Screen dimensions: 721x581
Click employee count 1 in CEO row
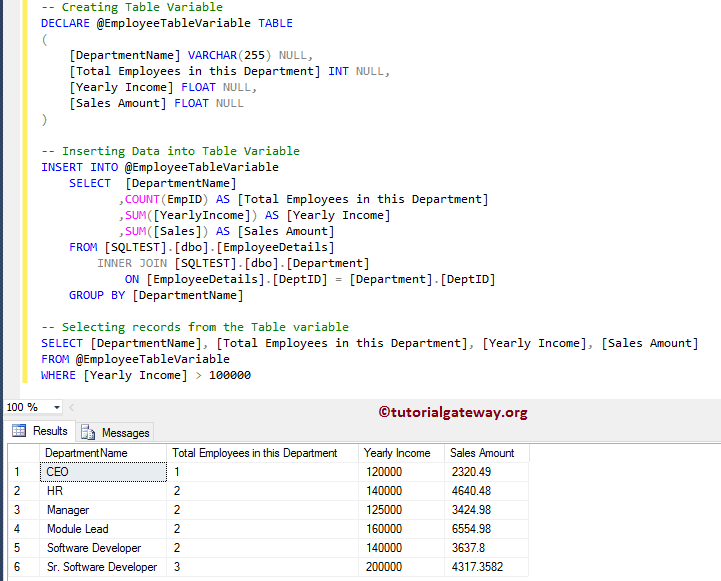262,472
